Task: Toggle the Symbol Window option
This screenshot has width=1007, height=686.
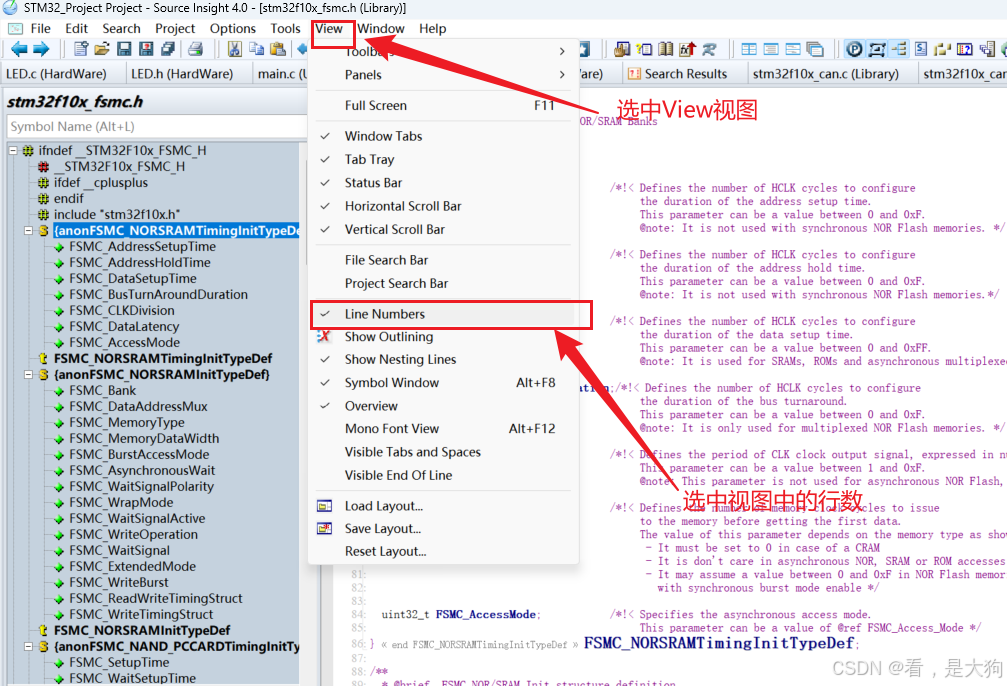Action: point(444,383)
